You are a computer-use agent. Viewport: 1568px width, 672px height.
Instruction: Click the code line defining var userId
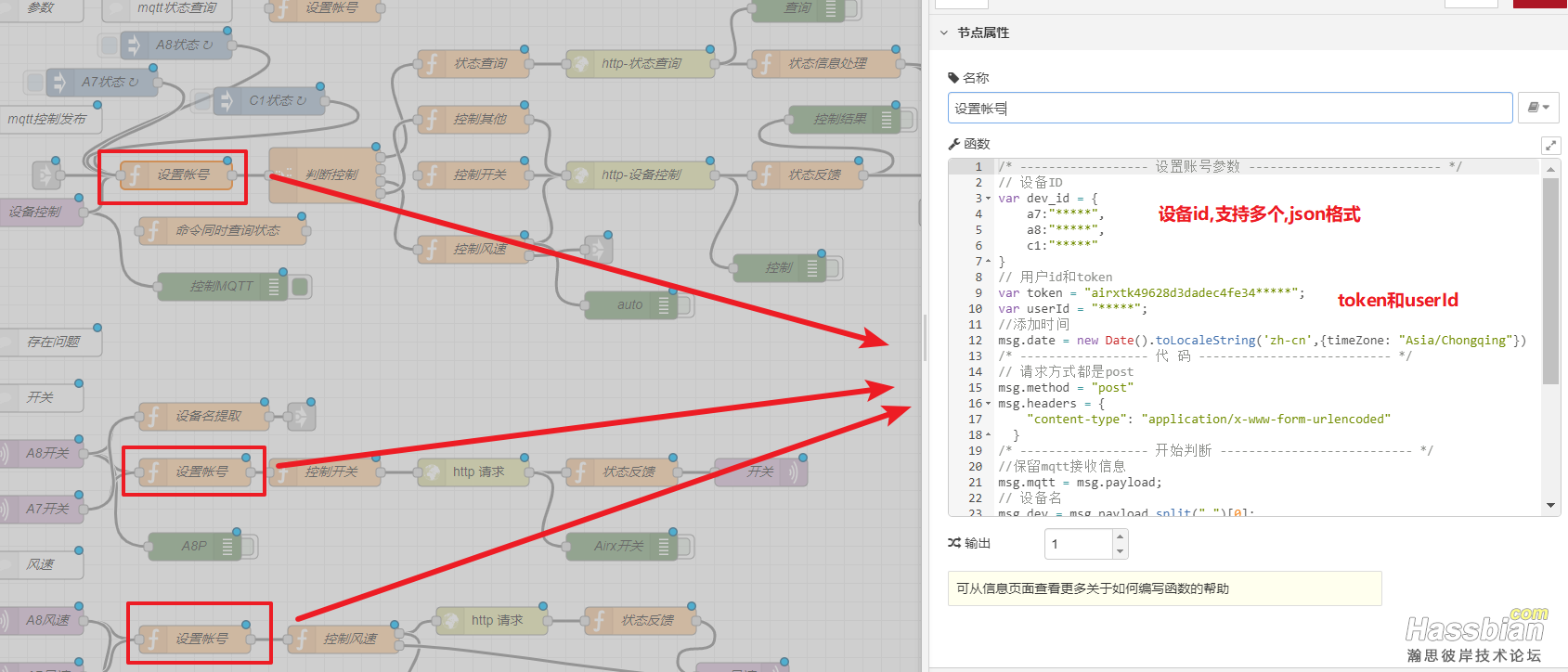pyautogui.click(x=1072, y=309)
